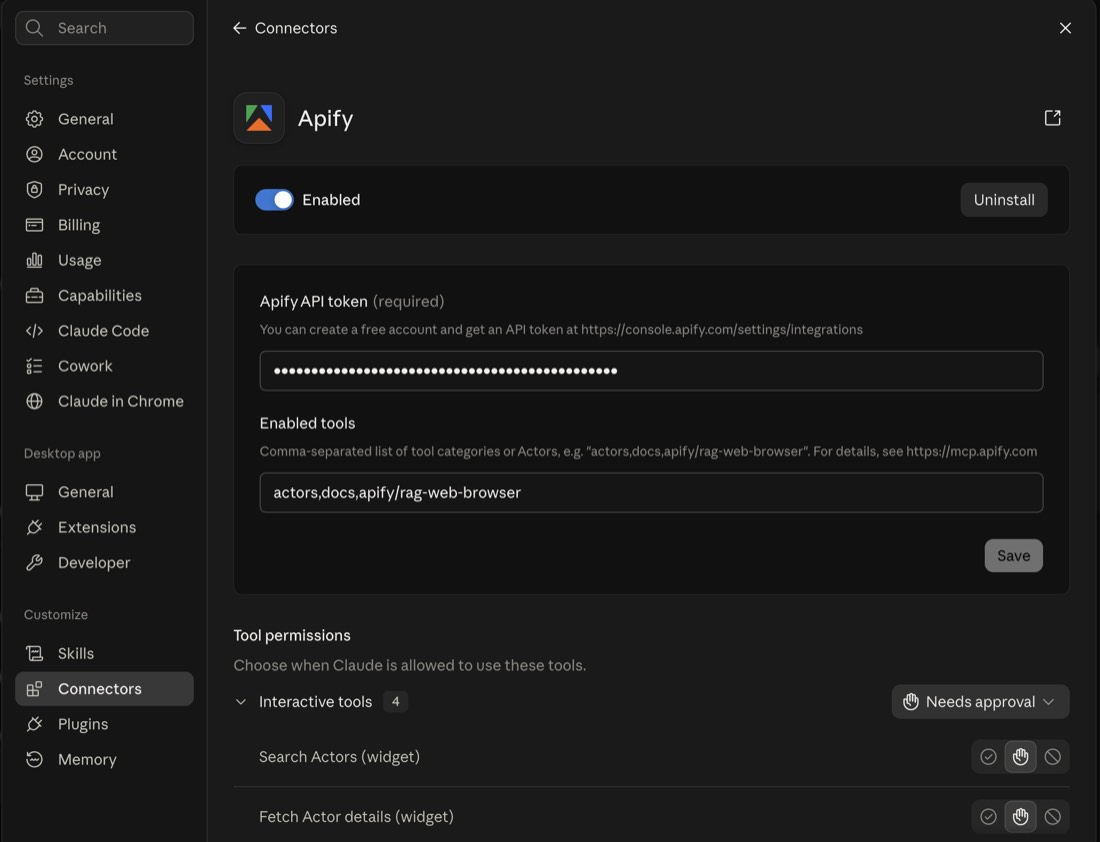The width and height of the screenshot is (1100, 842).
Task: Go to Account settings
Action: click(105, 154)
